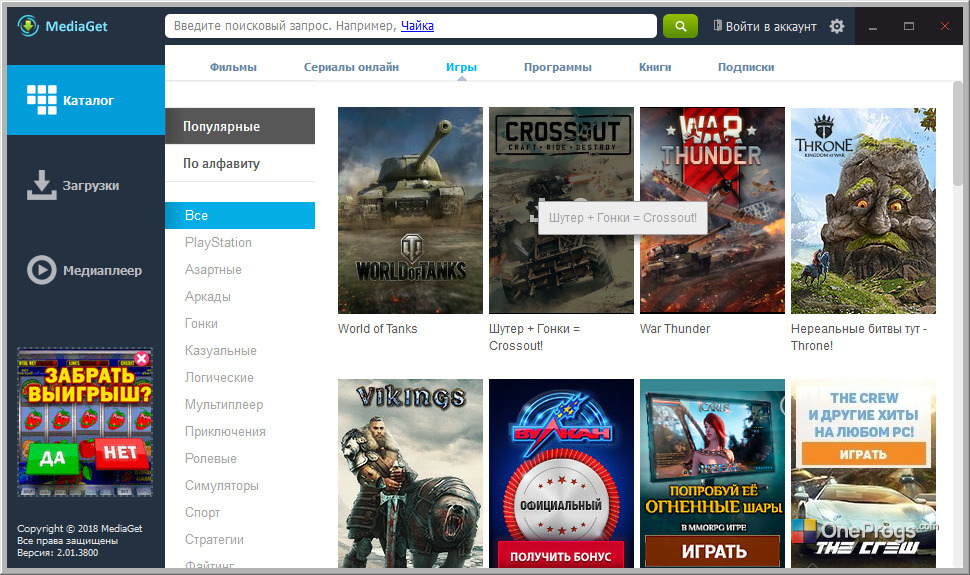This screenshot has height=575, width=970.
Task: Switch to the Фильмы tab
Action: (233, 67)
